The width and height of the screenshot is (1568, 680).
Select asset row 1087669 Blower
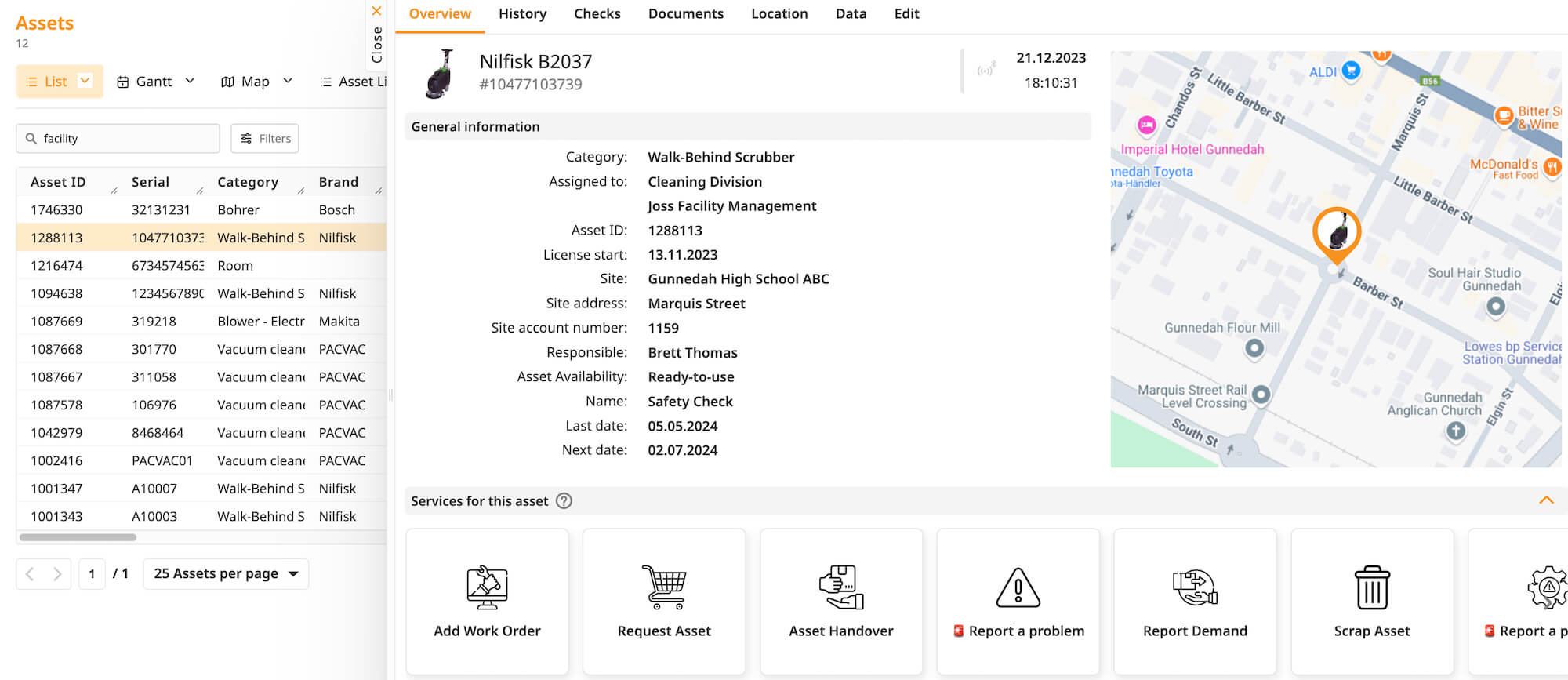(x=201, y=322)
